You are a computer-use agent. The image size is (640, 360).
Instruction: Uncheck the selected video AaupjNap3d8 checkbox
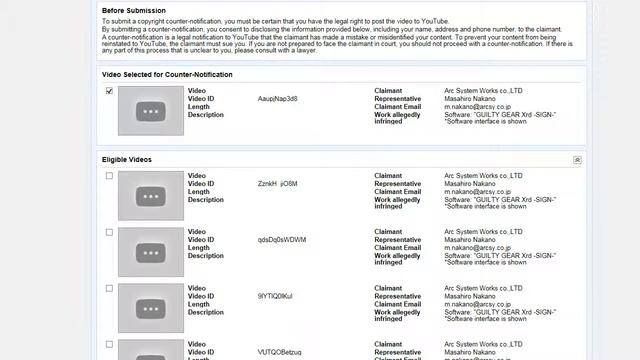(109, 91)
